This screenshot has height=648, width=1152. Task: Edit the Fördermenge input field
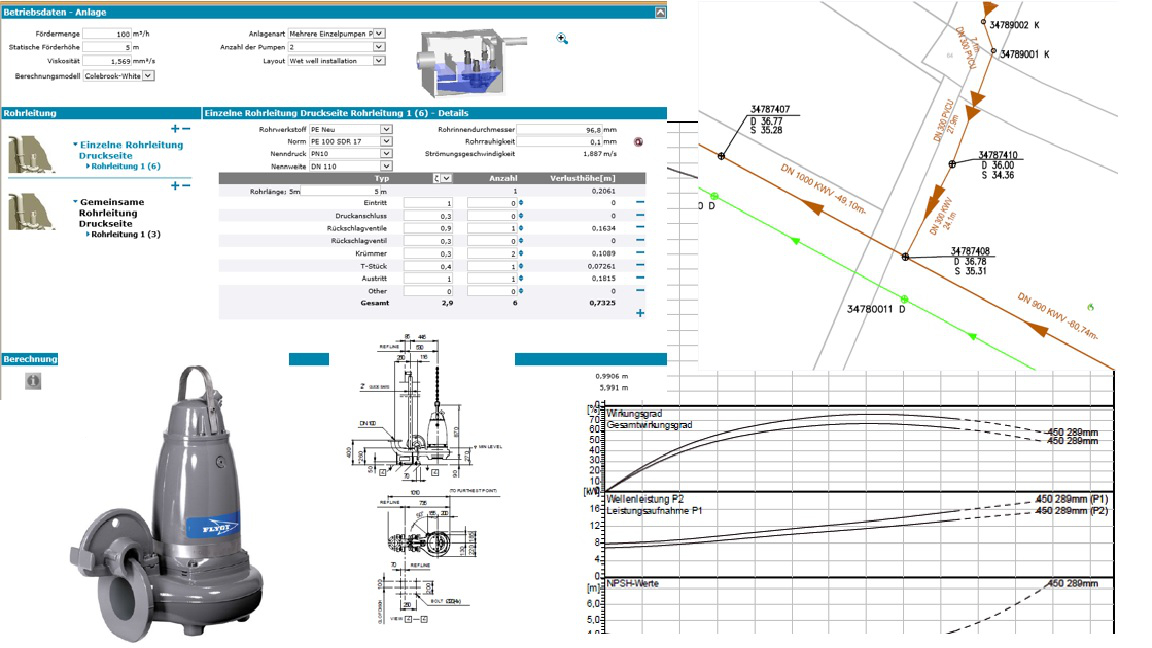tap(108, 31)
